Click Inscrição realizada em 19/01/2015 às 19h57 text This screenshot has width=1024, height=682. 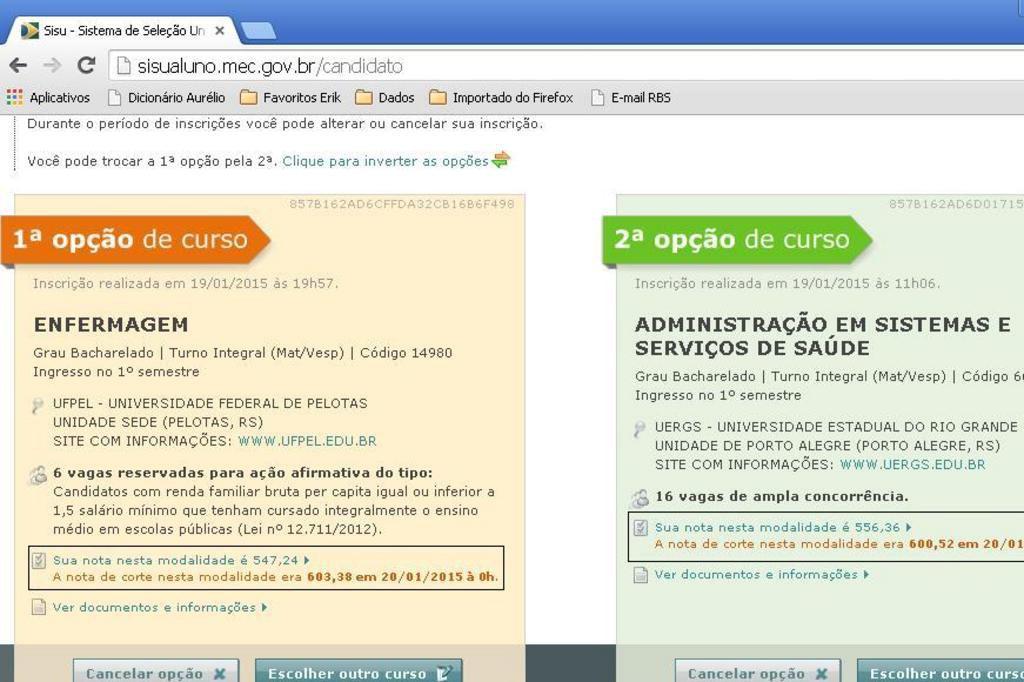(x=185, y=284)
